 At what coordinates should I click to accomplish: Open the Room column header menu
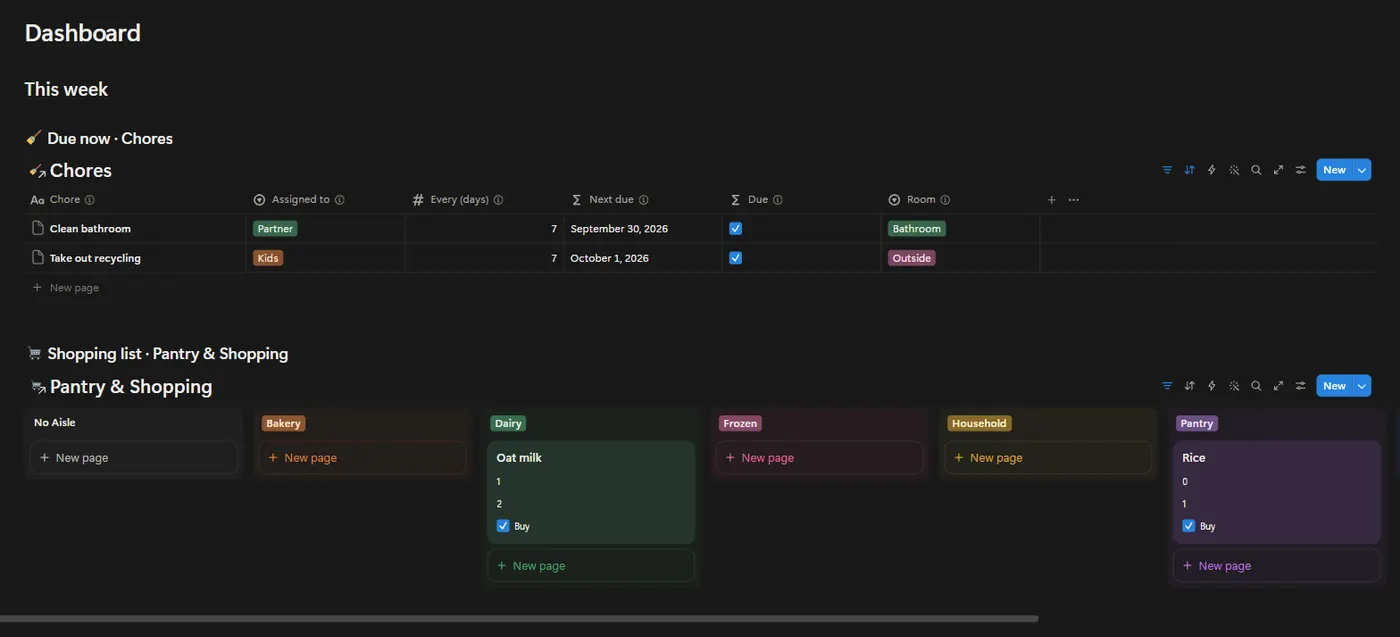click(961, 200)
